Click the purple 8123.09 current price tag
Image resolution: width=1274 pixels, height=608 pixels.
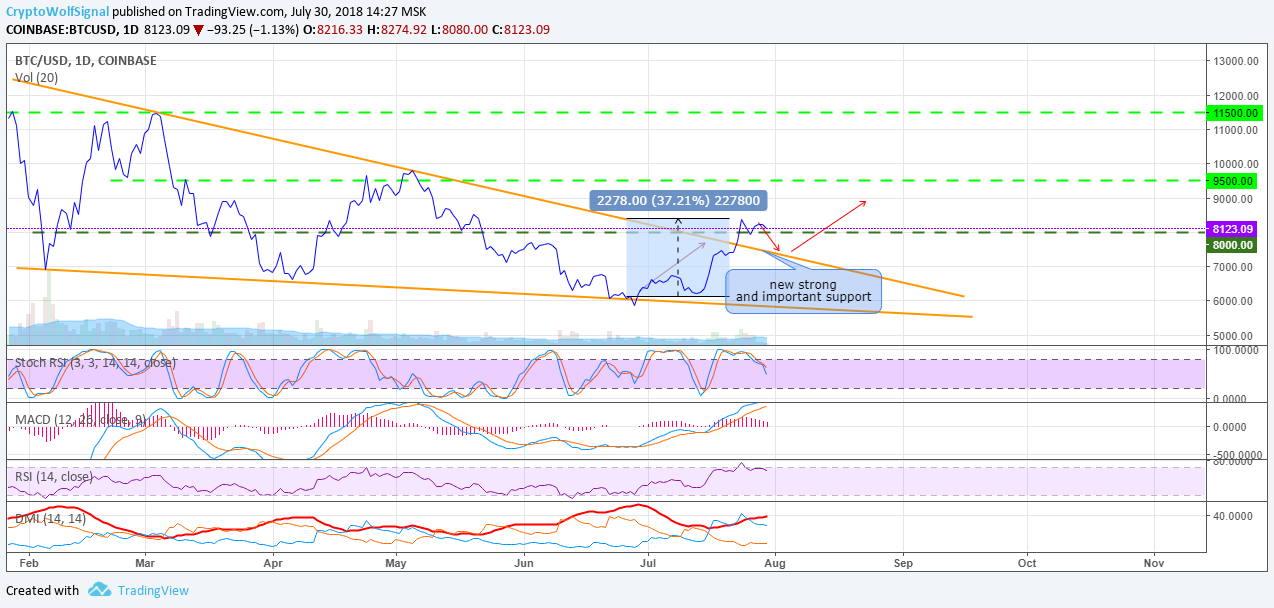click(x=1234, y=229)
